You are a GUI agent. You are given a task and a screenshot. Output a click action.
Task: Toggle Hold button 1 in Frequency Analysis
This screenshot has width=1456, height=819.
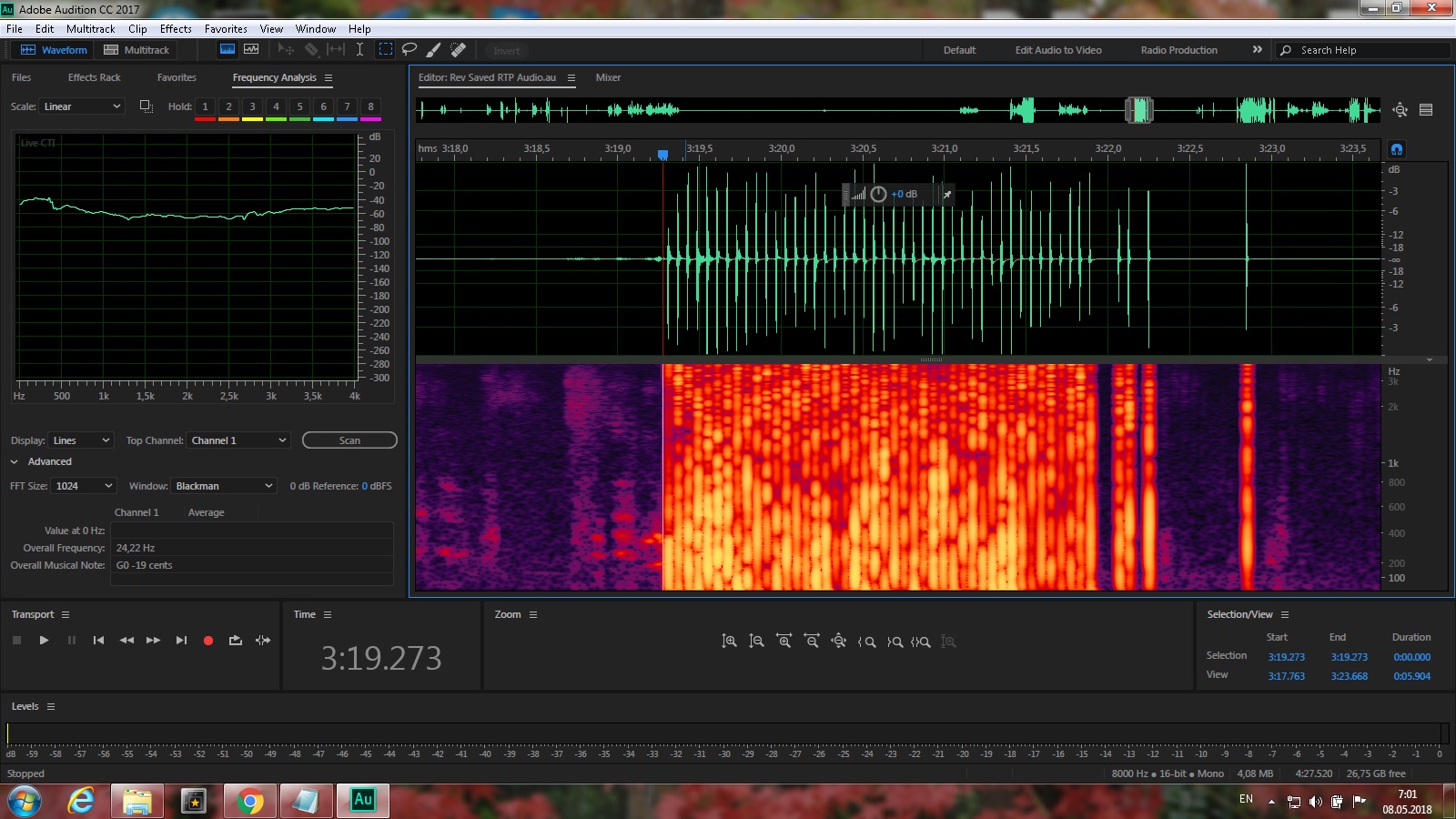[206, 106]
